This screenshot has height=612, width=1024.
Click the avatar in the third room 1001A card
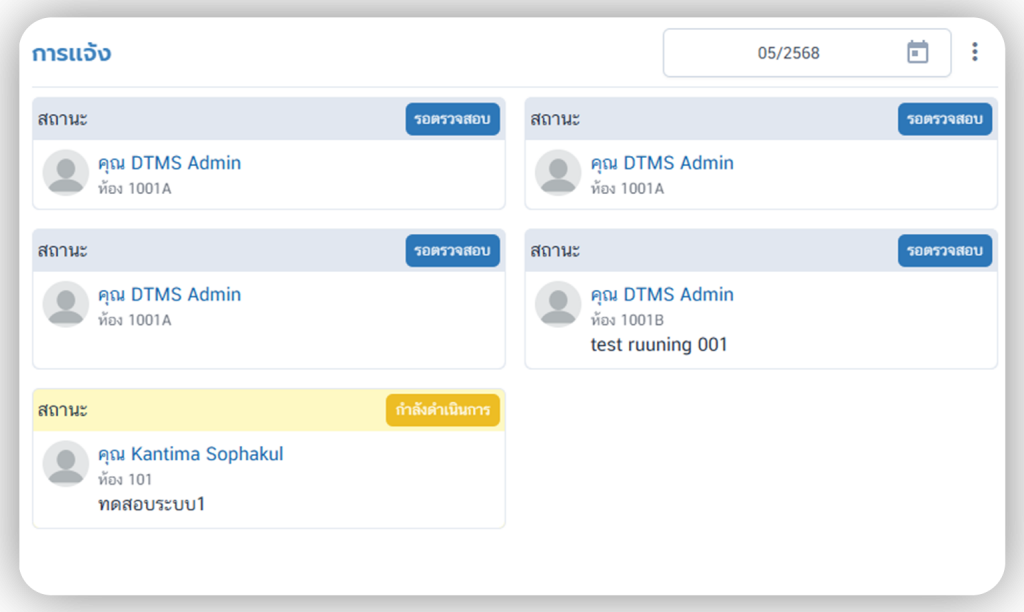tap(66, 304)
